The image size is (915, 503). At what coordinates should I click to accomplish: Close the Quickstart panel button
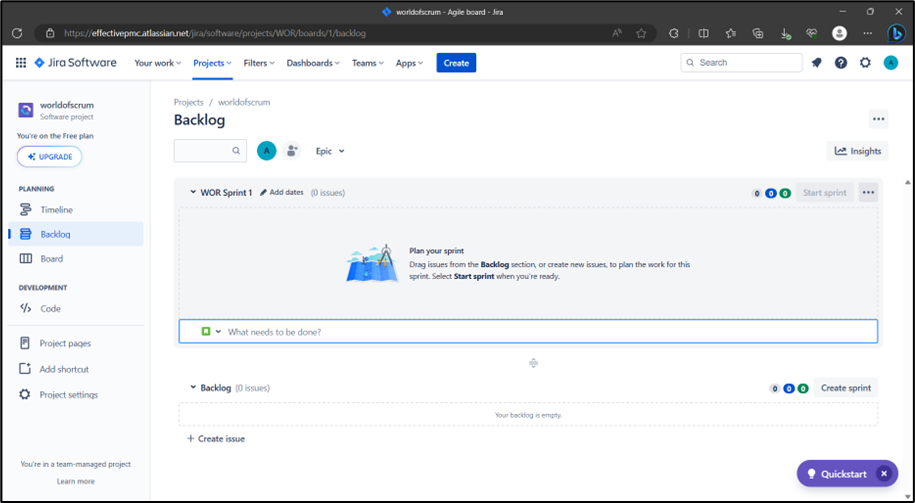[x=884, y=474]
